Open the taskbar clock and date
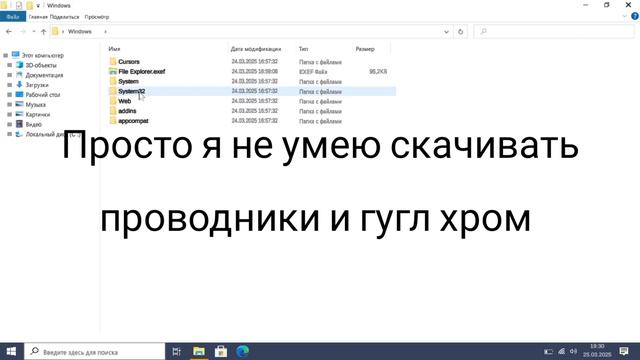 597,351
